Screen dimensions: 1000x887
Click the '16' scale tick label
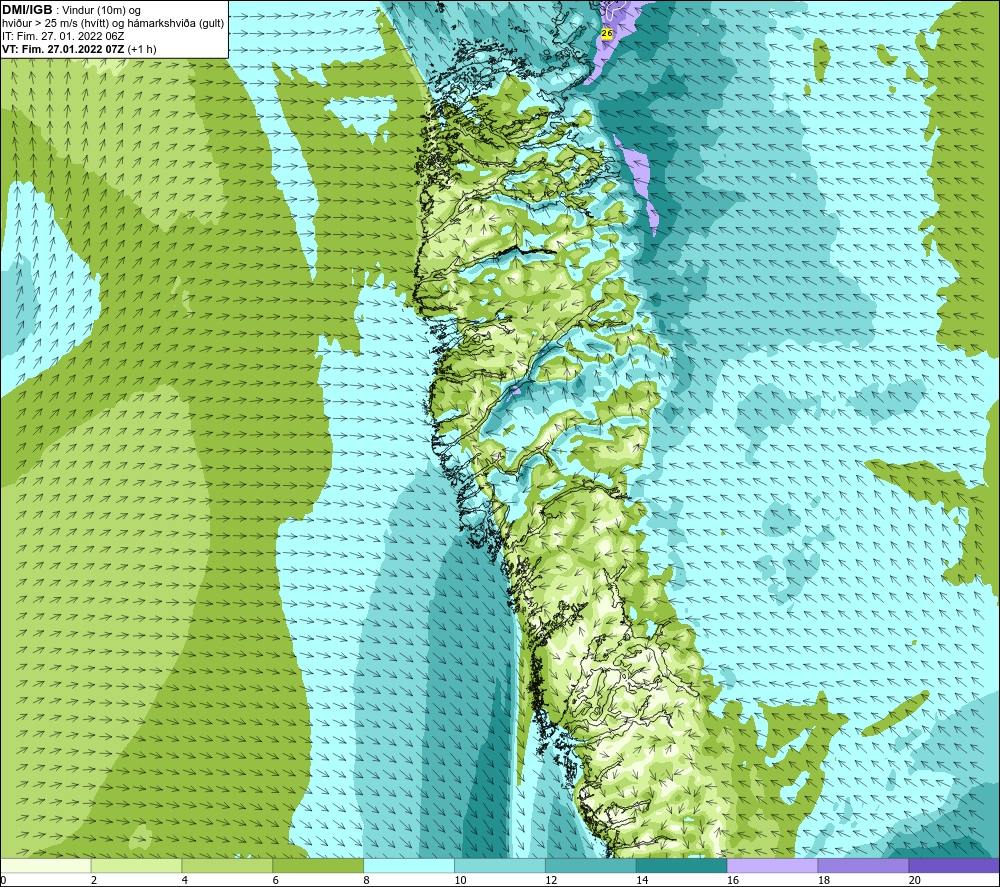pos(733,880)
